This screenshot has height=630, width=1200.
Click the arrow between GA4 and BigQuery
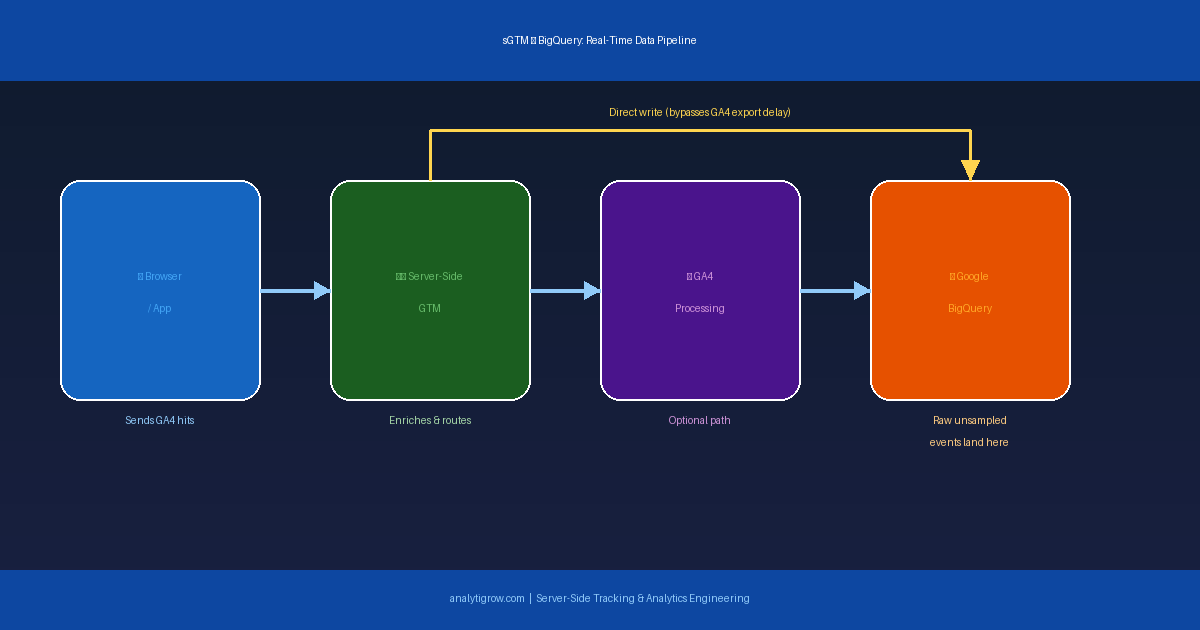836,291
